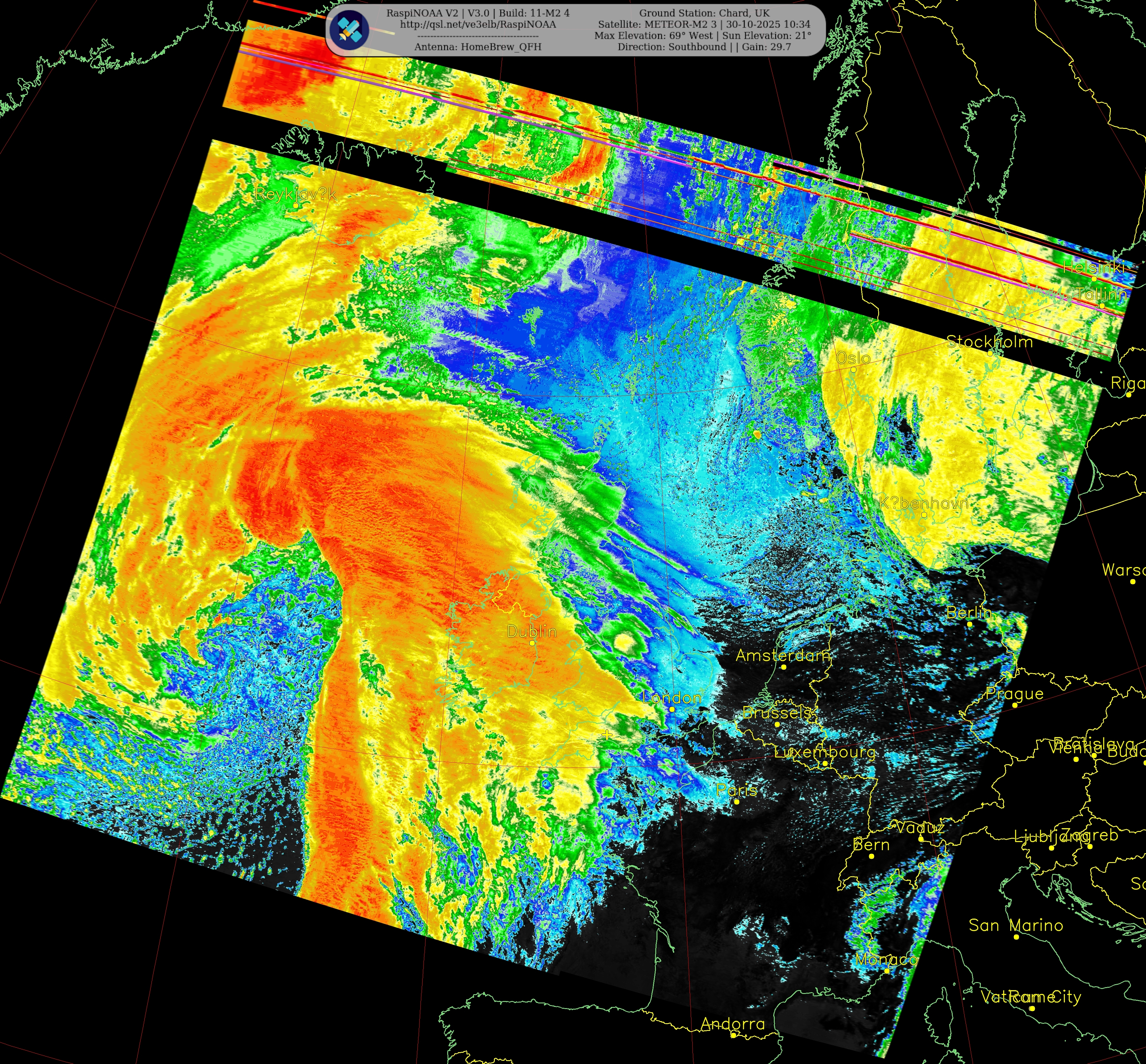Click the London city marker dot
The height and width of the screenshot is (1064, 1146).
point(672,709)
